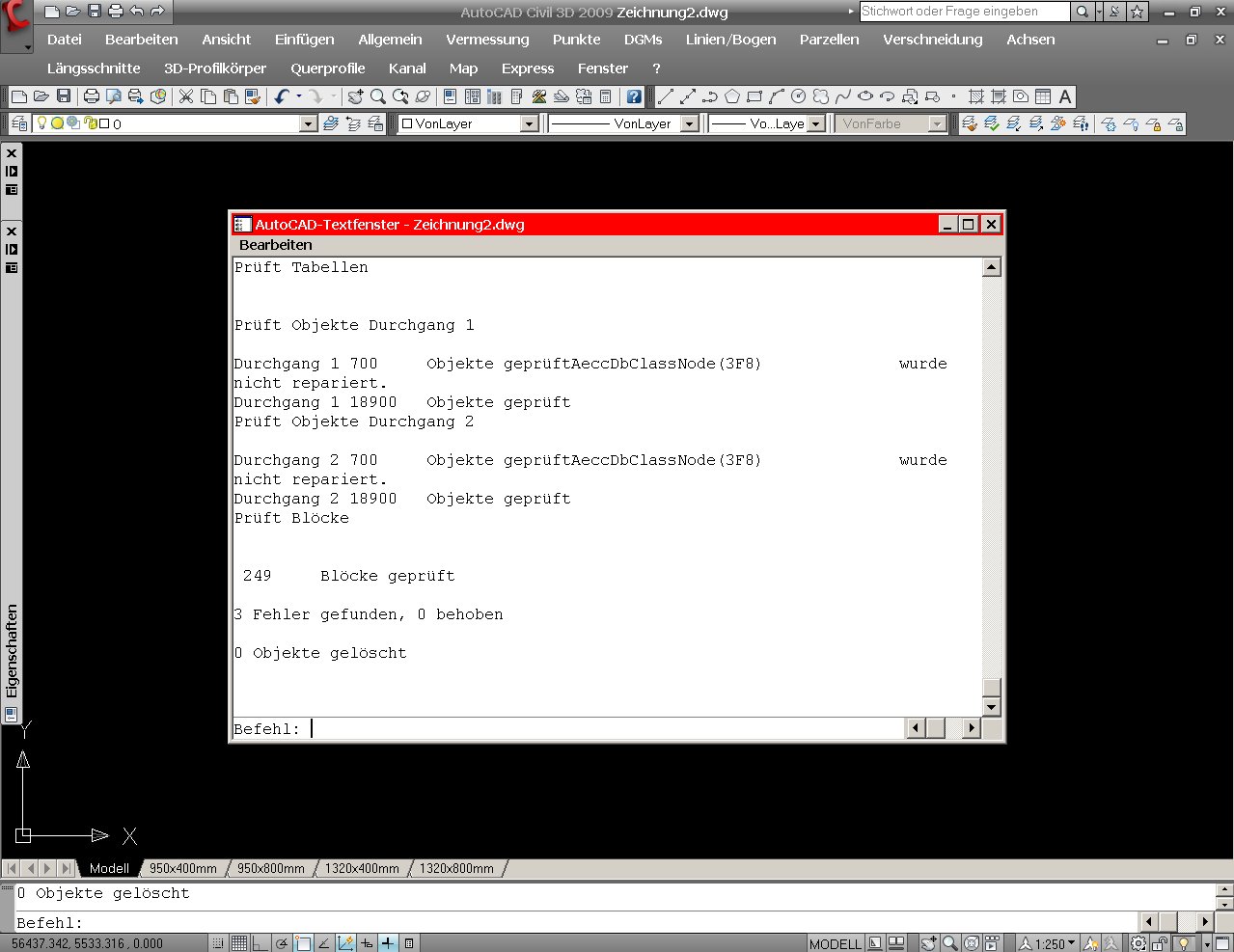The width and height of the screenshot is (1234, 952).
Task: Open the annotation scale 1:250 dropdown
Action: [x=1047, y=943]
